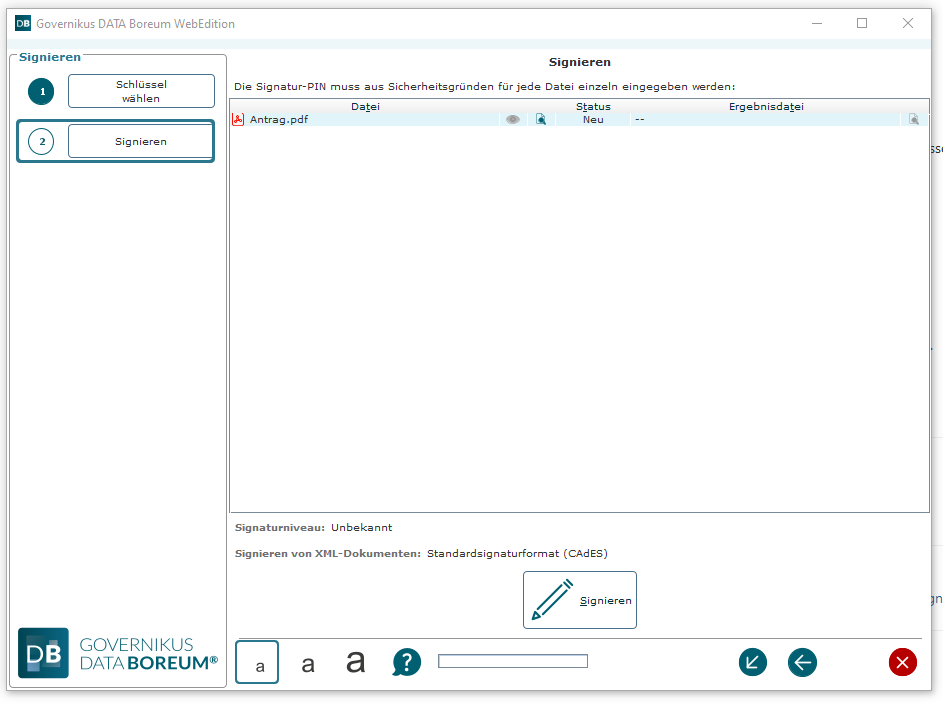Click the back arrow navigation icon
This screenshot has height=704, width=943.
click(x=802, y=662)
